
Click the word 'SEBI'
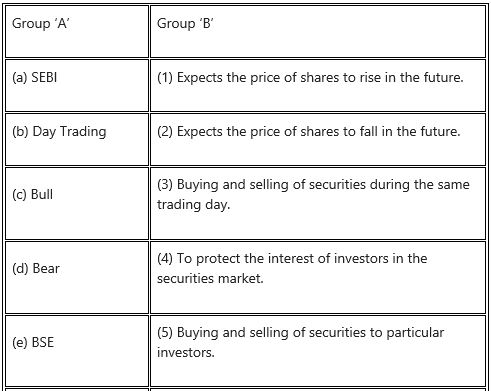click(x=44, y=78)
